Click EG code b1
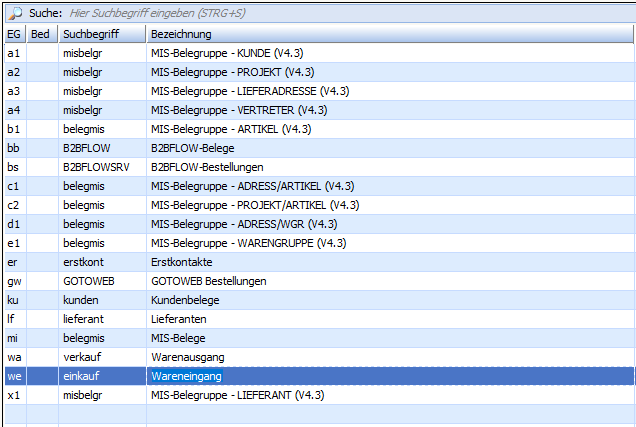The height and width of the screenshot is (427, 636). point(13,129)
